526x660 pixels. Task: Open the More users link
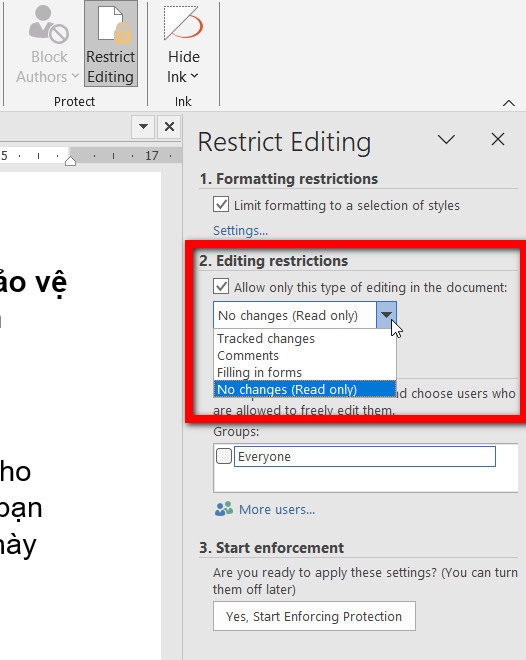coord(277,510)
